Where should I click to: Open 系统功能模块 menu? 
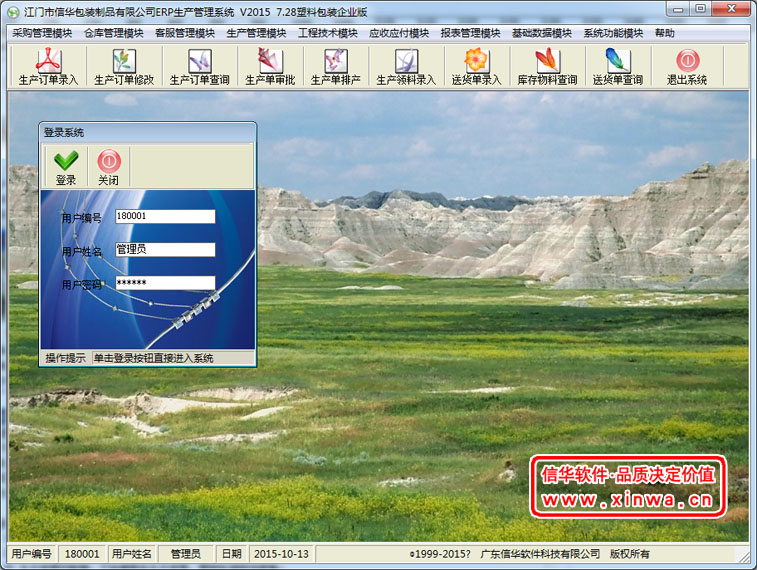(614, 33)
